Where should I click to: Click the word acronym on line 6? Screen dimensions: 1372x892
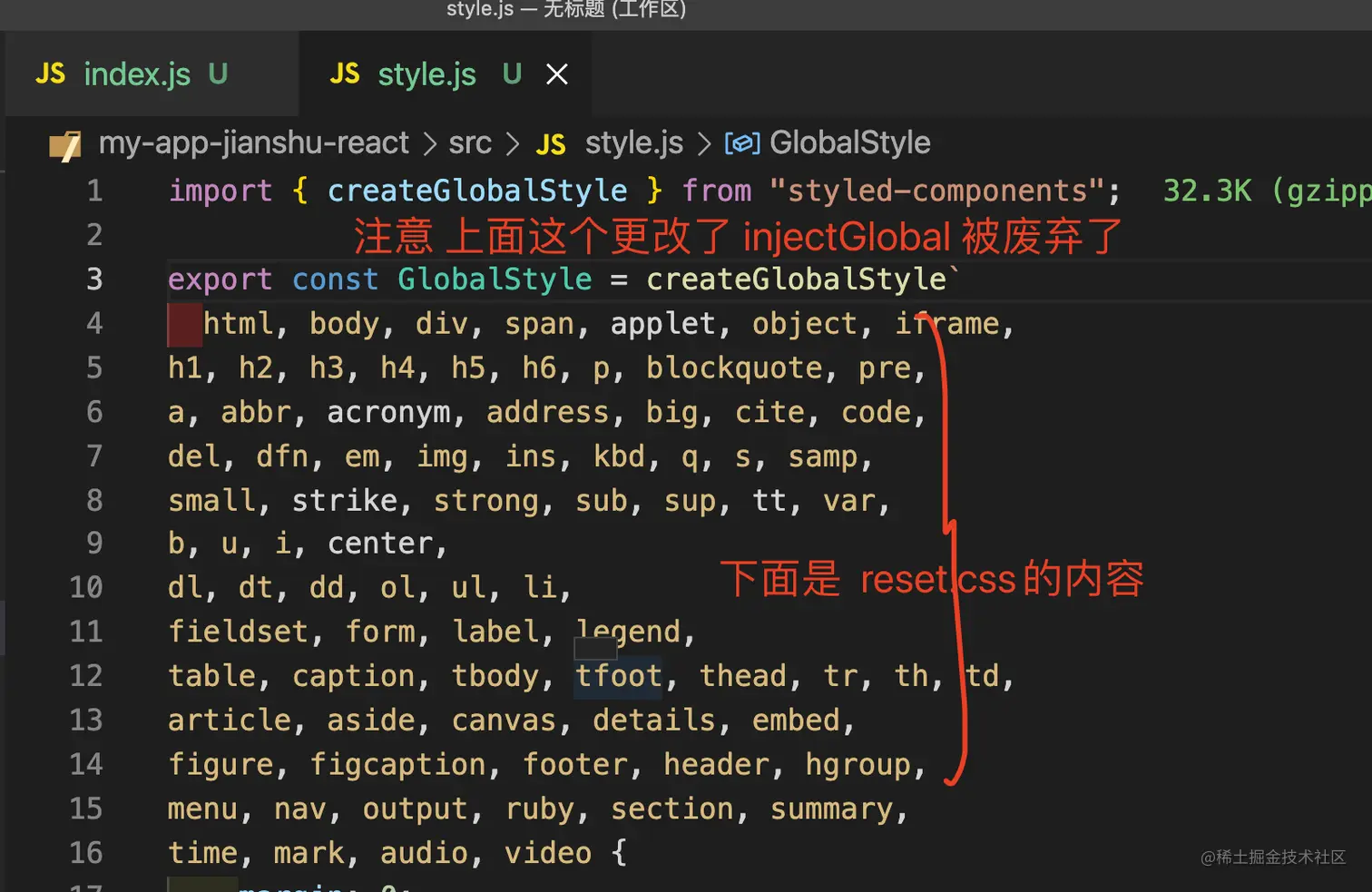(x=389, y=413)
